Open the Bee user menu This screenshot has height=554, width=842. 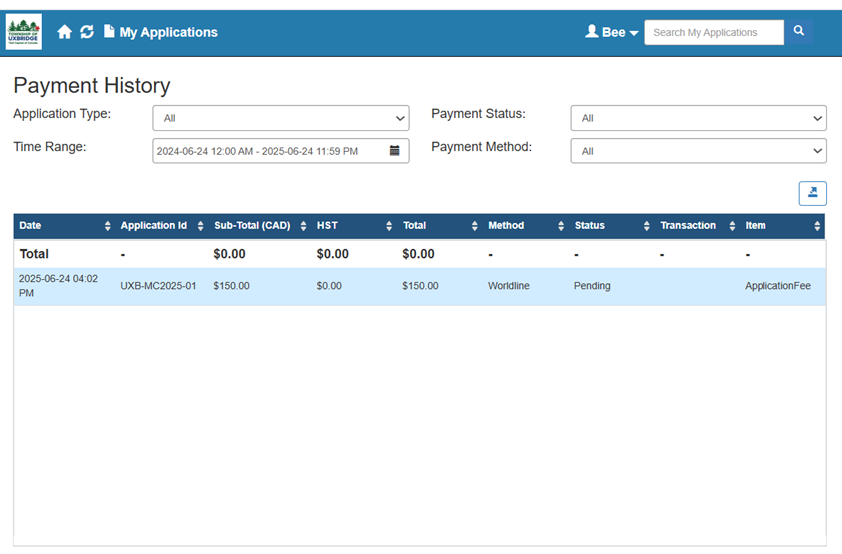click(612, 32)
